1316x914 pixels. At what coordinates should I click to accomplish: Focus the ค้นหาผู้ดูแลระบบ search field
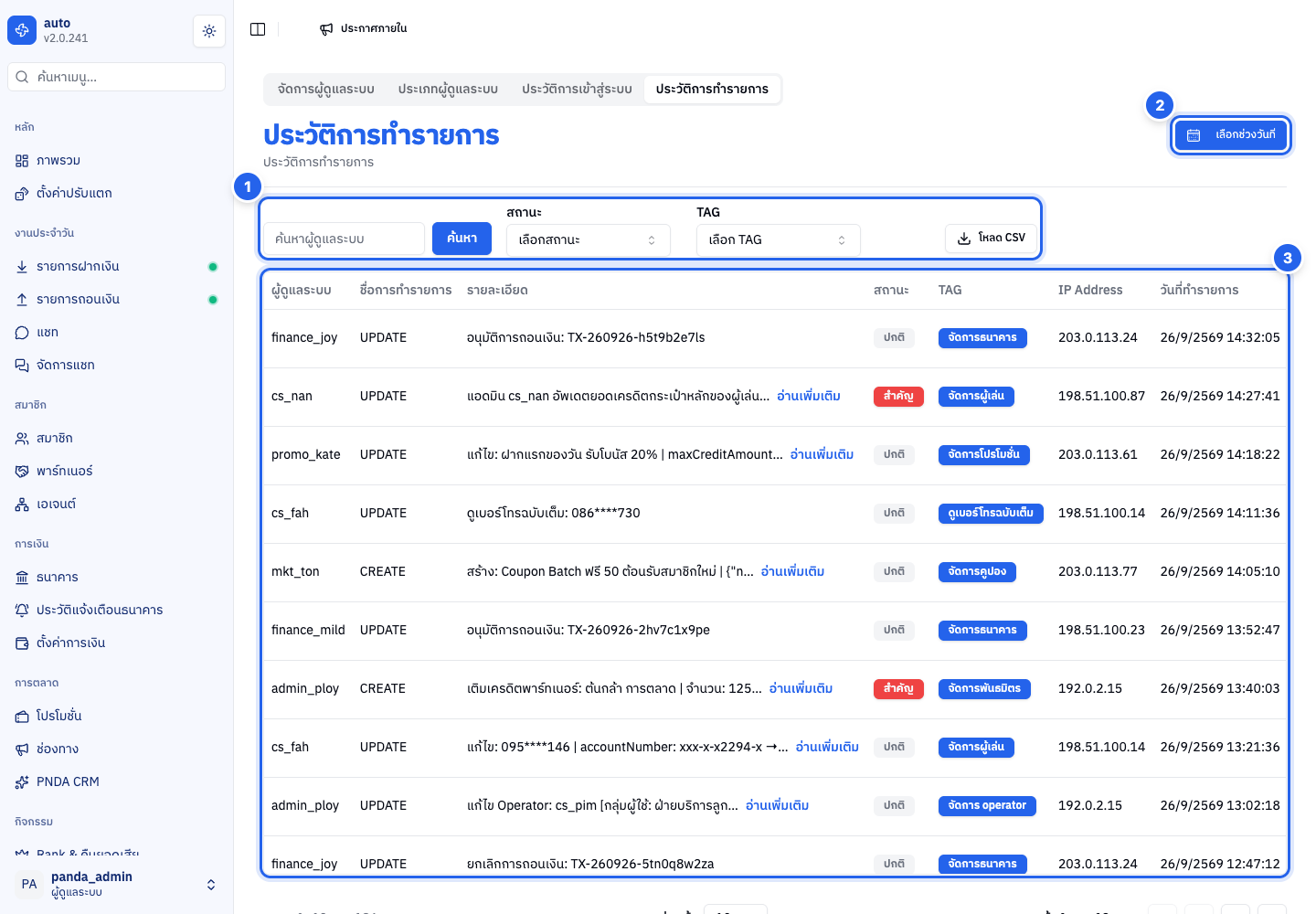(x=345, y=239)
